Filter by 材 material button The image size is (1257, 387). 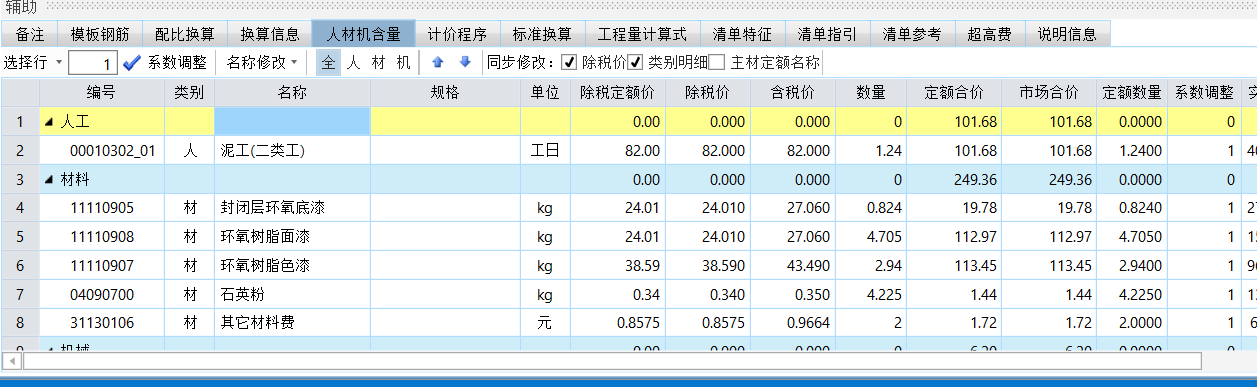[378, 62]
